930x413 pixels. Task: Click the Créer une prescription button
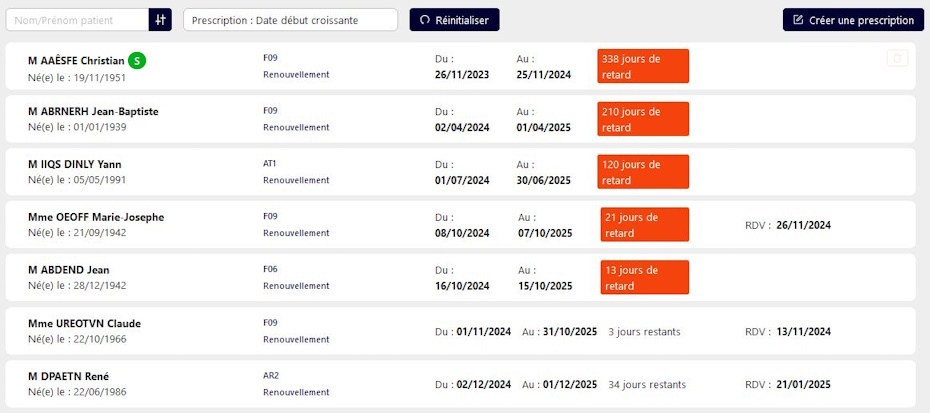pos(853,20)
